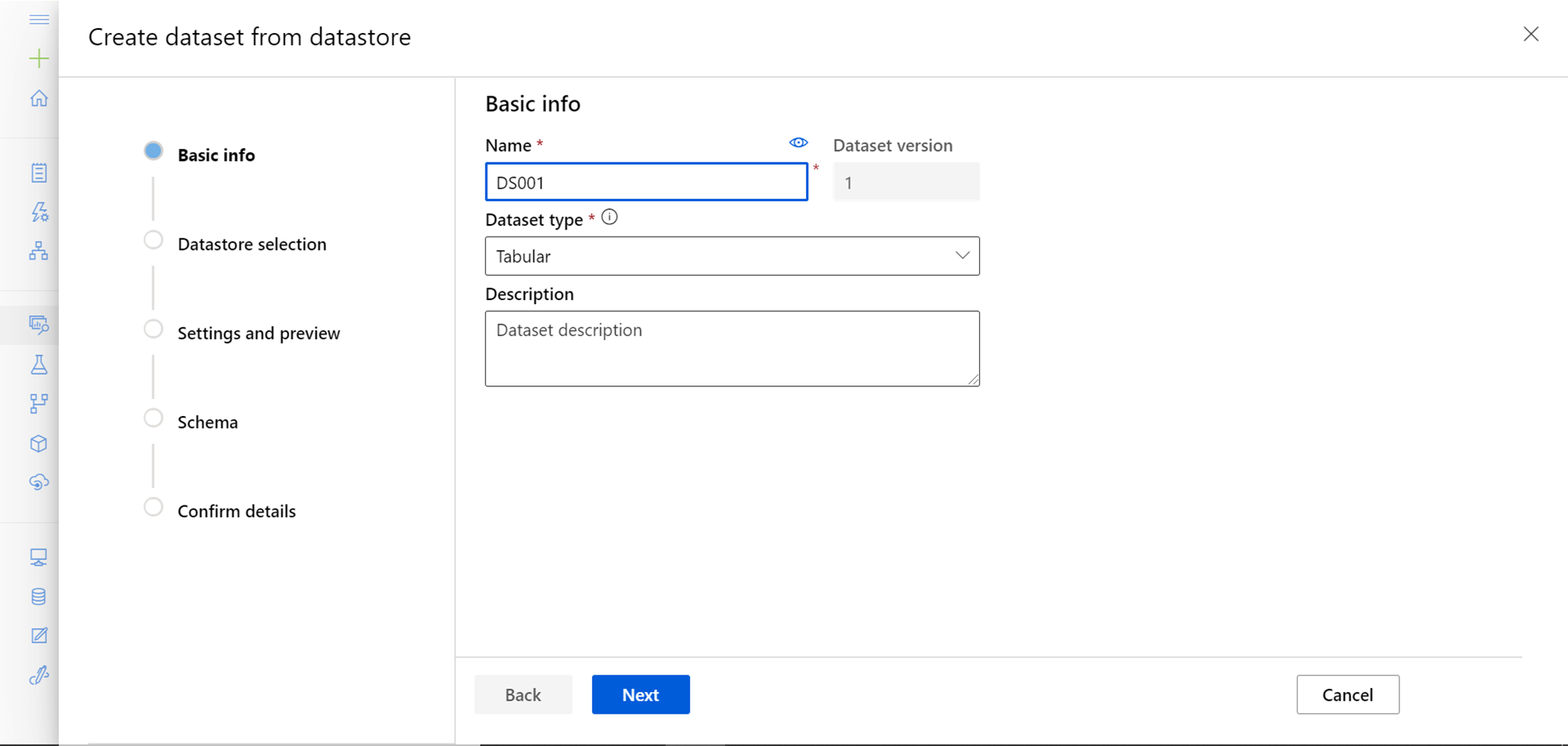Click the Next button
The image size is (1568, 746).
(641, 694)
